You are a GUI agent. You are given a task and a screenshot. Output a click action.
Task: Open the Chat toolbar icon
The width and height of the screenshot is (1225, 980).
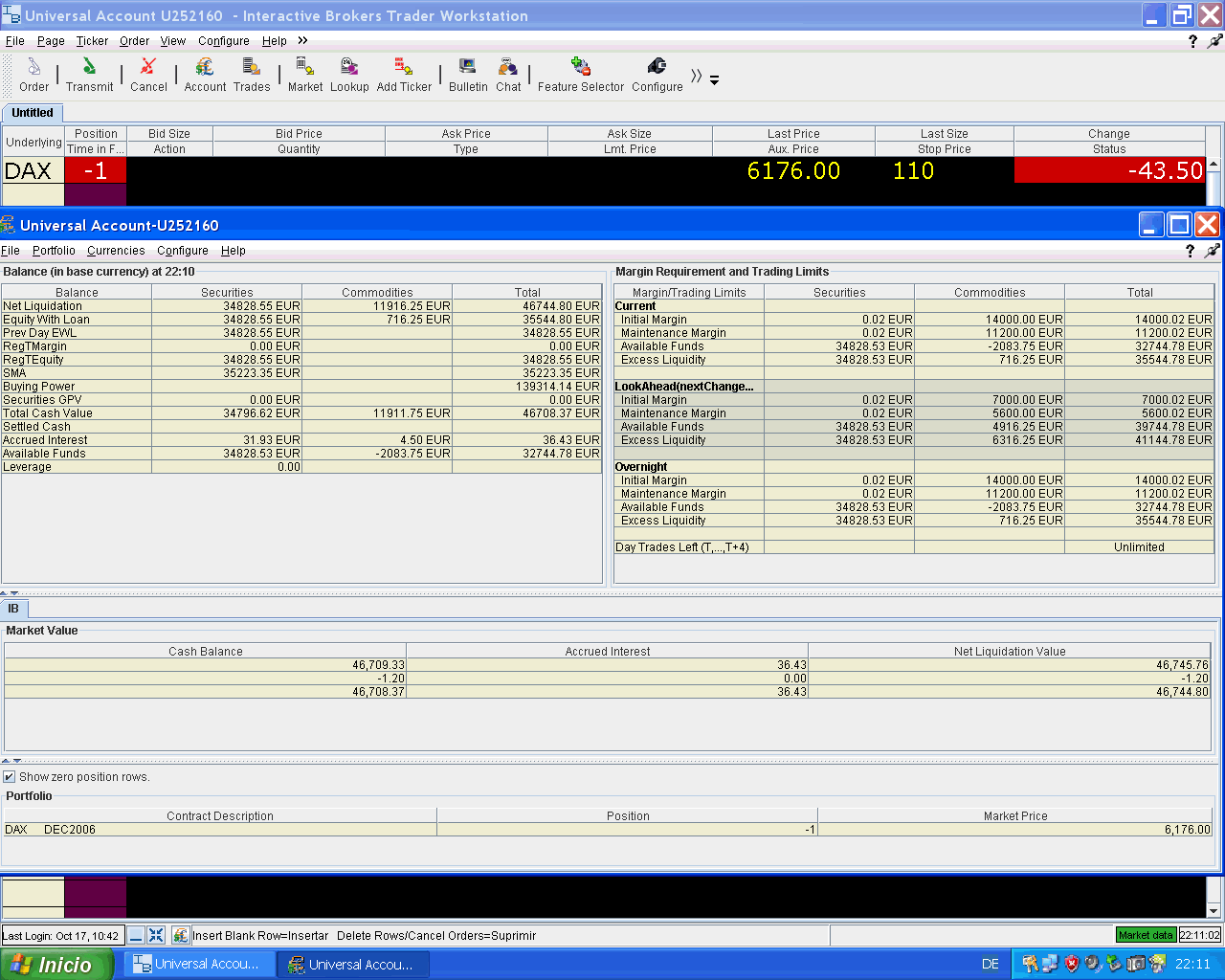[x=508, y=74]
